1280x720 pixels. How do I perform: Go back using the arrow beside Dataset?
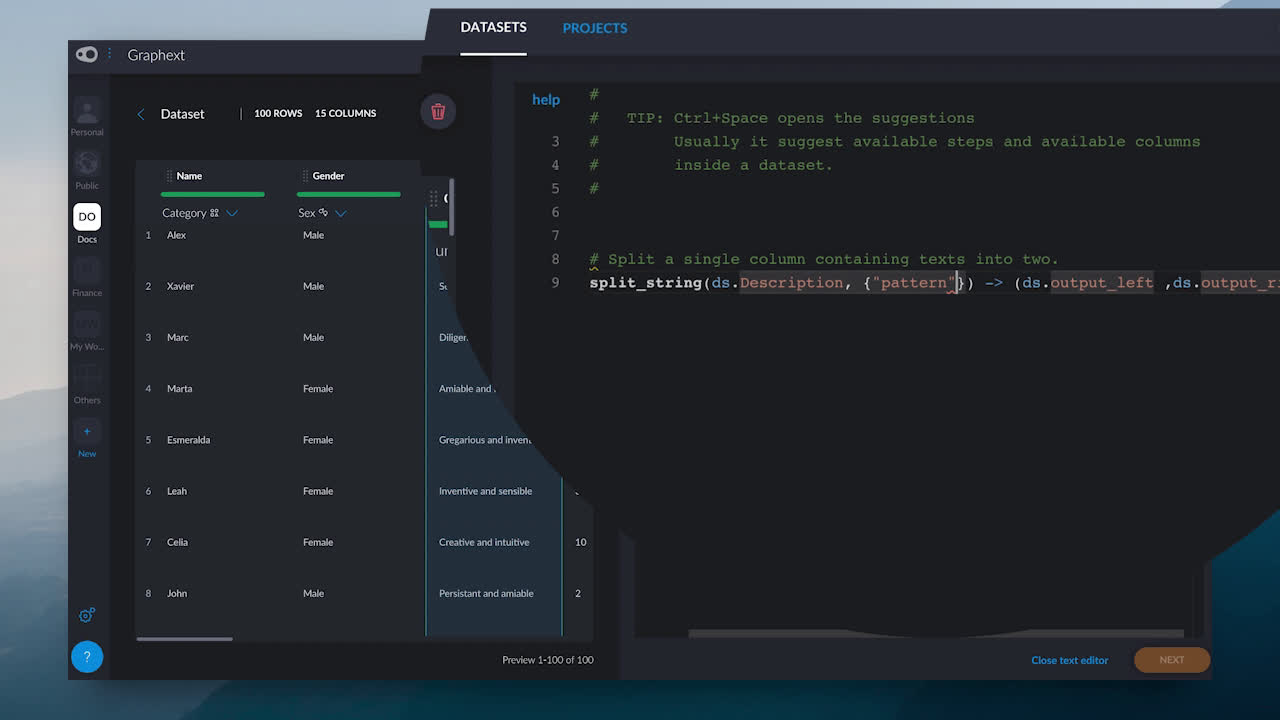click(141, 114)
